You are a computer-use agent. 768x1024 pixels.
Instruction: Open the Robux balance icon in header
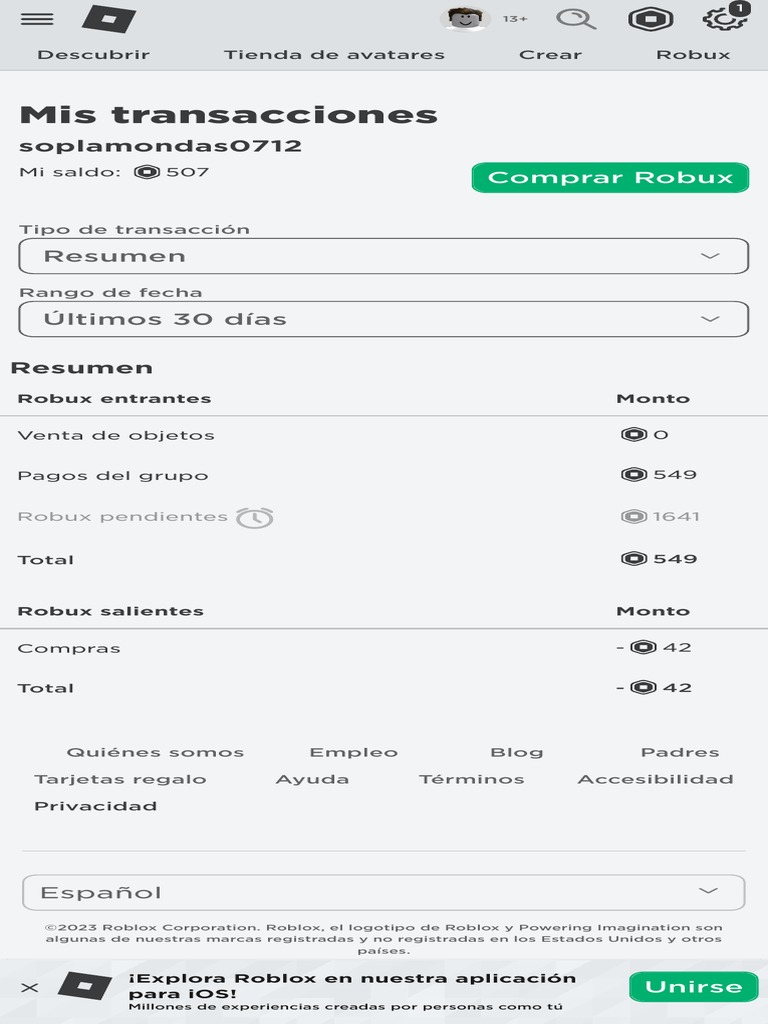coord(650,19)
